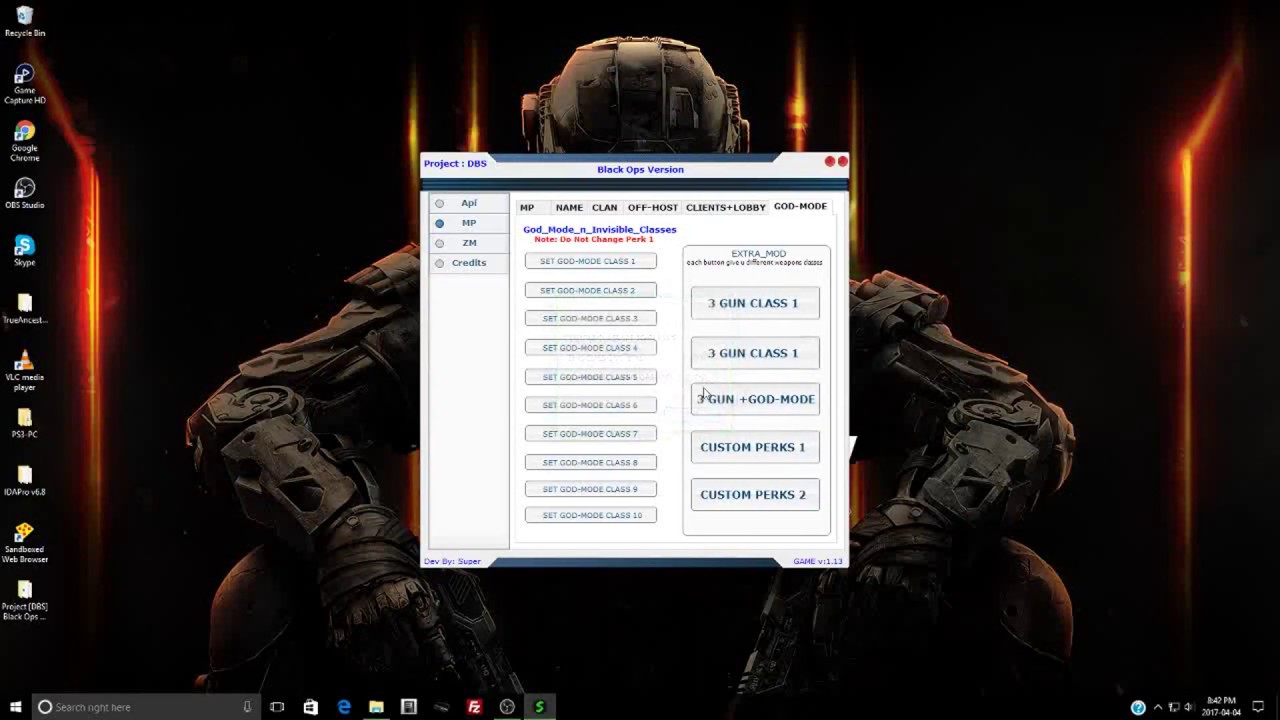Launch VLC media player shortcut
This screenshot has width=1280, height=720.
pos(25,371)
